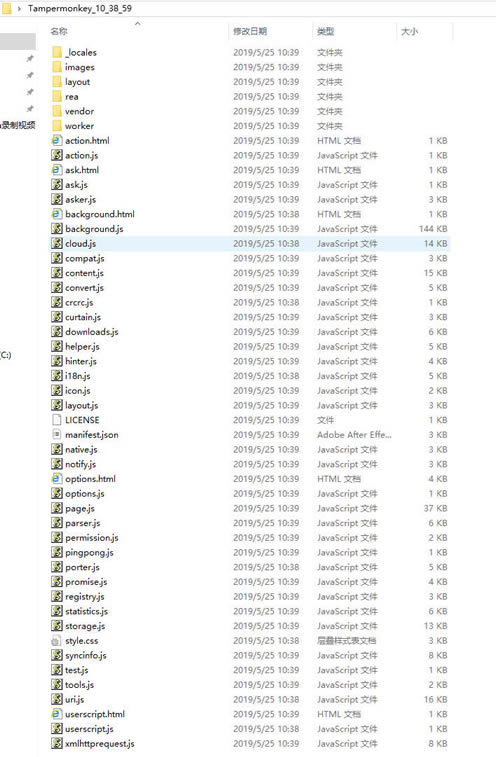Screen dimensions: 496x757
Task: Expand breadcrumb chevron before Tampermonkey_10_38_59
Action: 19,8
